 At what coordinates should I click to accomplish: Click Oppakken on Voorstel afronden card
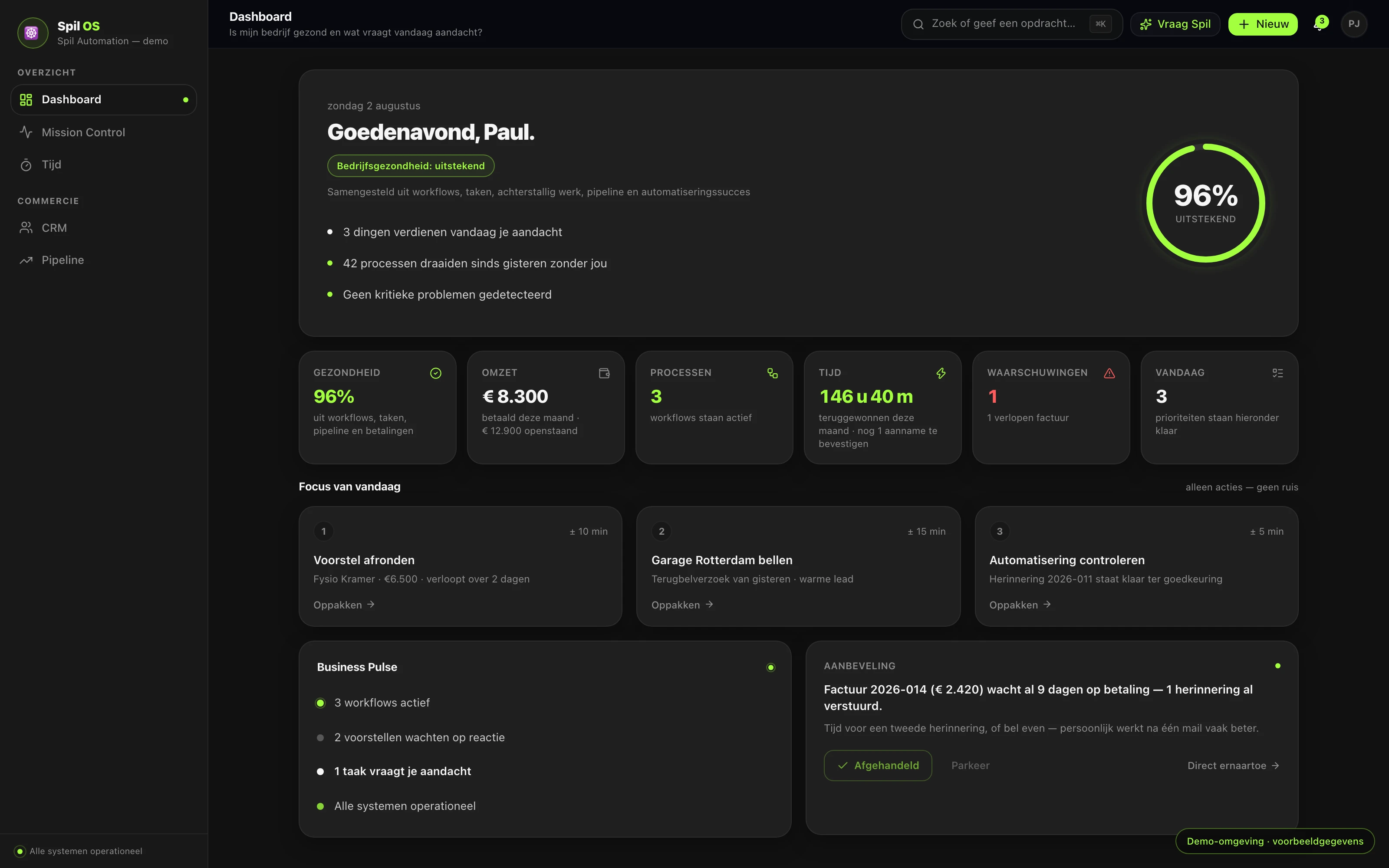pos(344,605)
